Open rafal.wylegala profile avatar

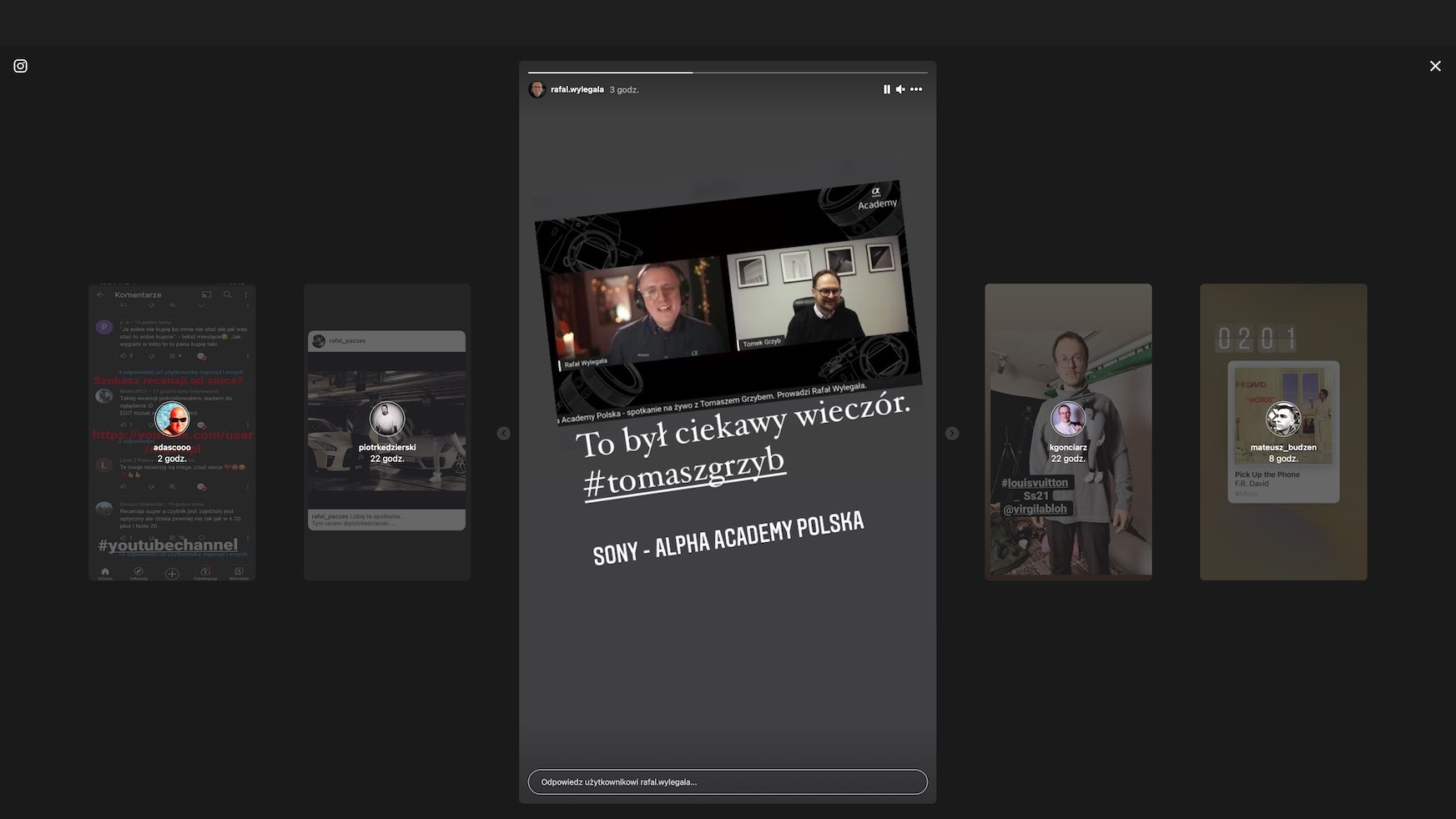click(537, 89)
